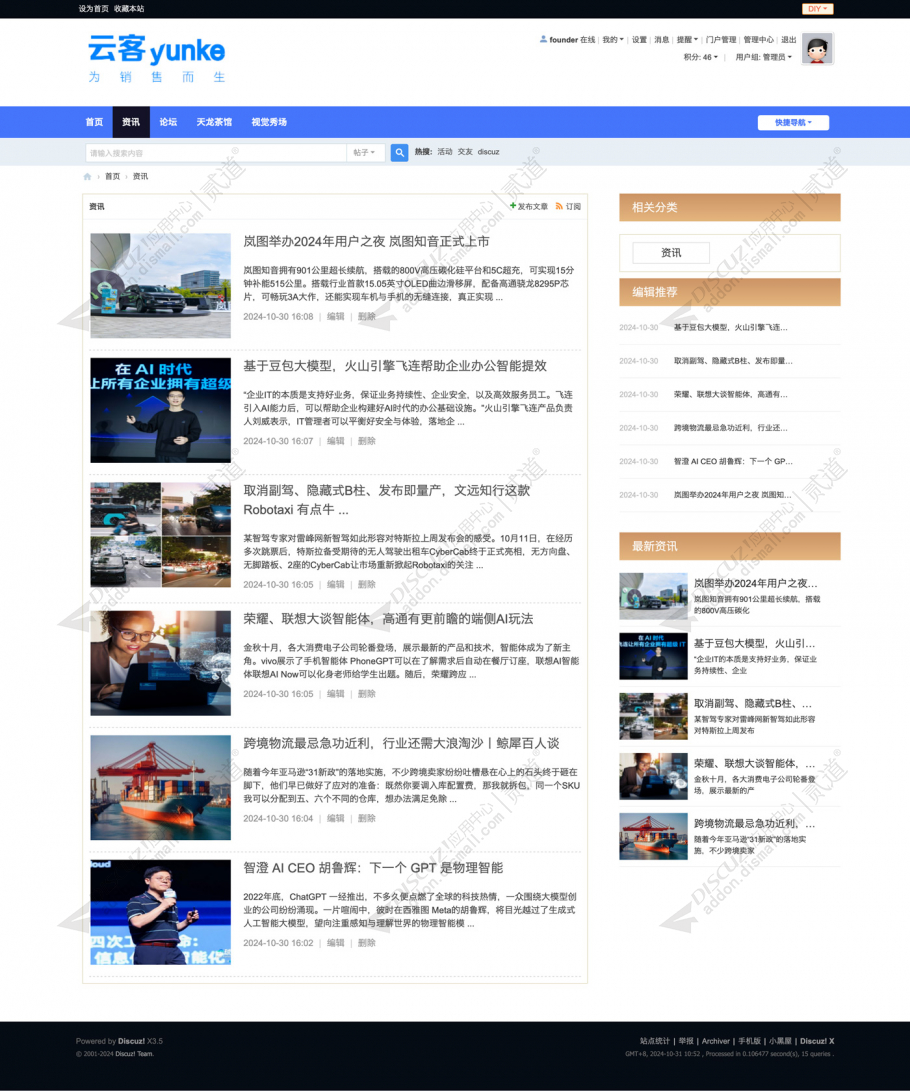The height and width of the screenshot is (1091, 910).
Task: Go to the 首页 nav tab
Action: pos(94,122)
